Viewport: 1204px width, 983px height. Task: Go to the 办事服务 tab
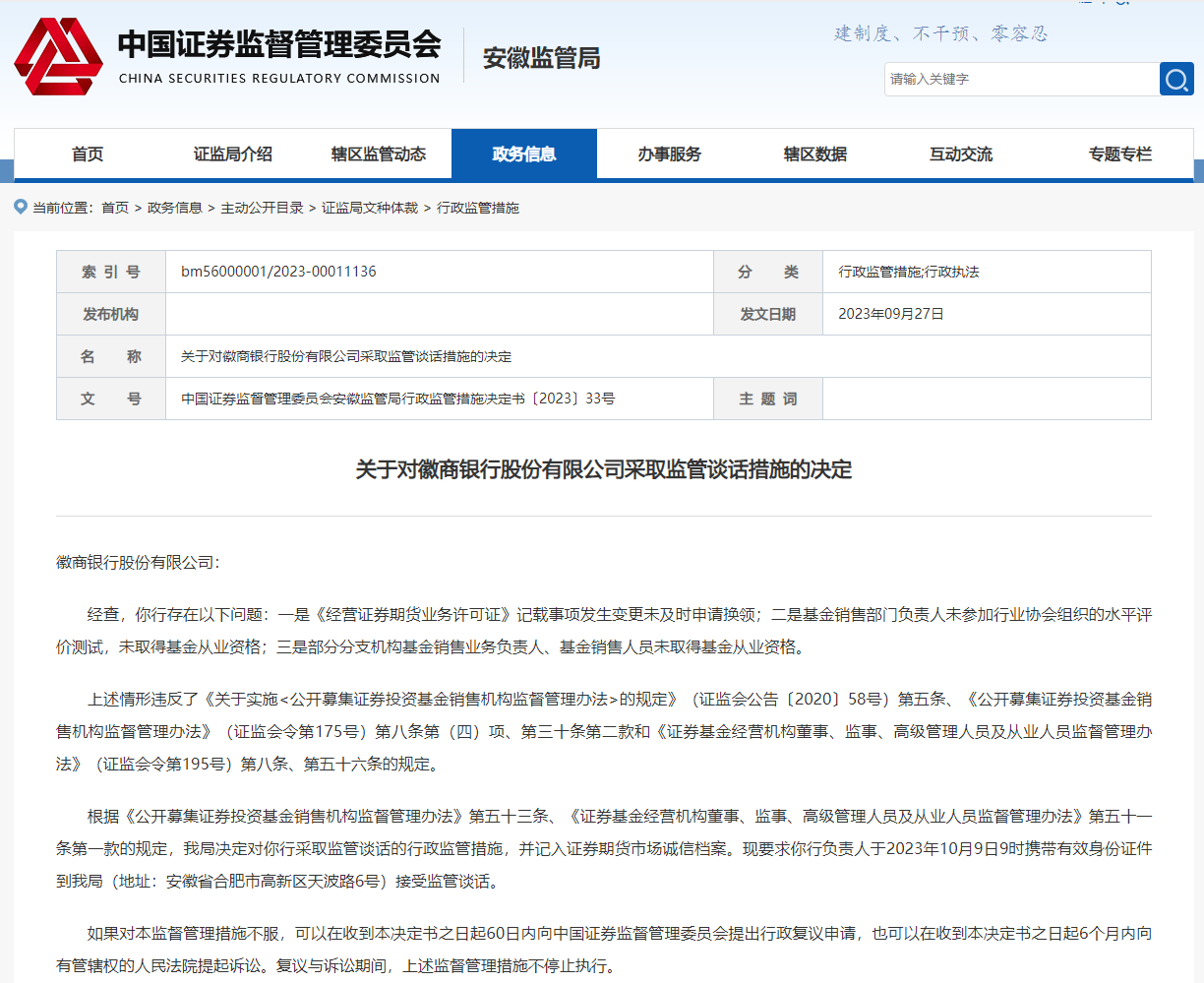point(670,154)
